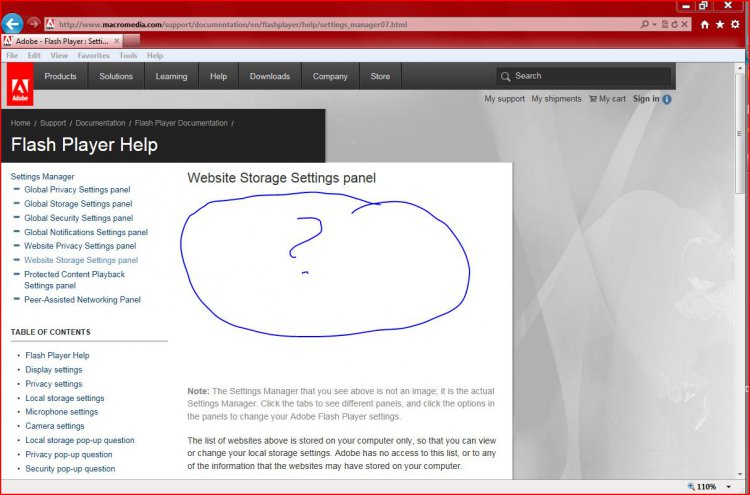The height and width of the screenshot is (495, 750).
Task: Click the Adobe logo on the page
Action: coord(20,85)
